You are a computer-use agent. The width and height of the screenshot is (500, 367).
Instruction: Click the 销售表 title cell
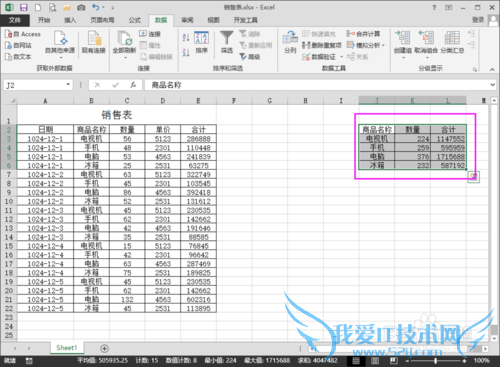click(117, 115)
